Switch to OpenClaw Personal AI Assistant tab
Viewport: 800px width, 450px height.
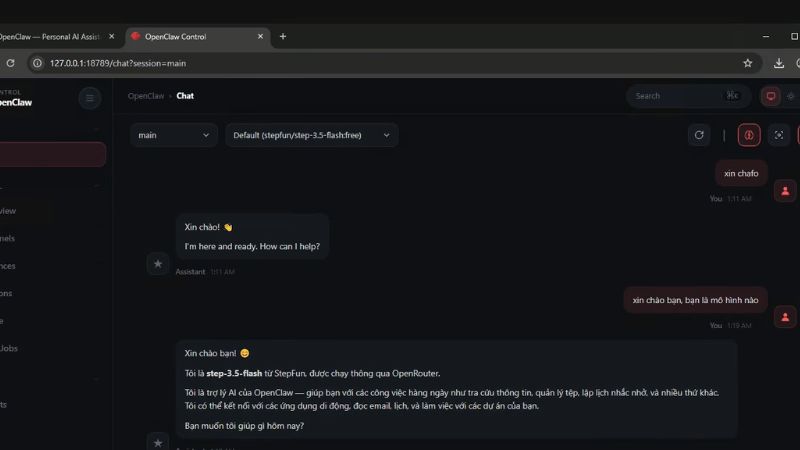point(50,37)
